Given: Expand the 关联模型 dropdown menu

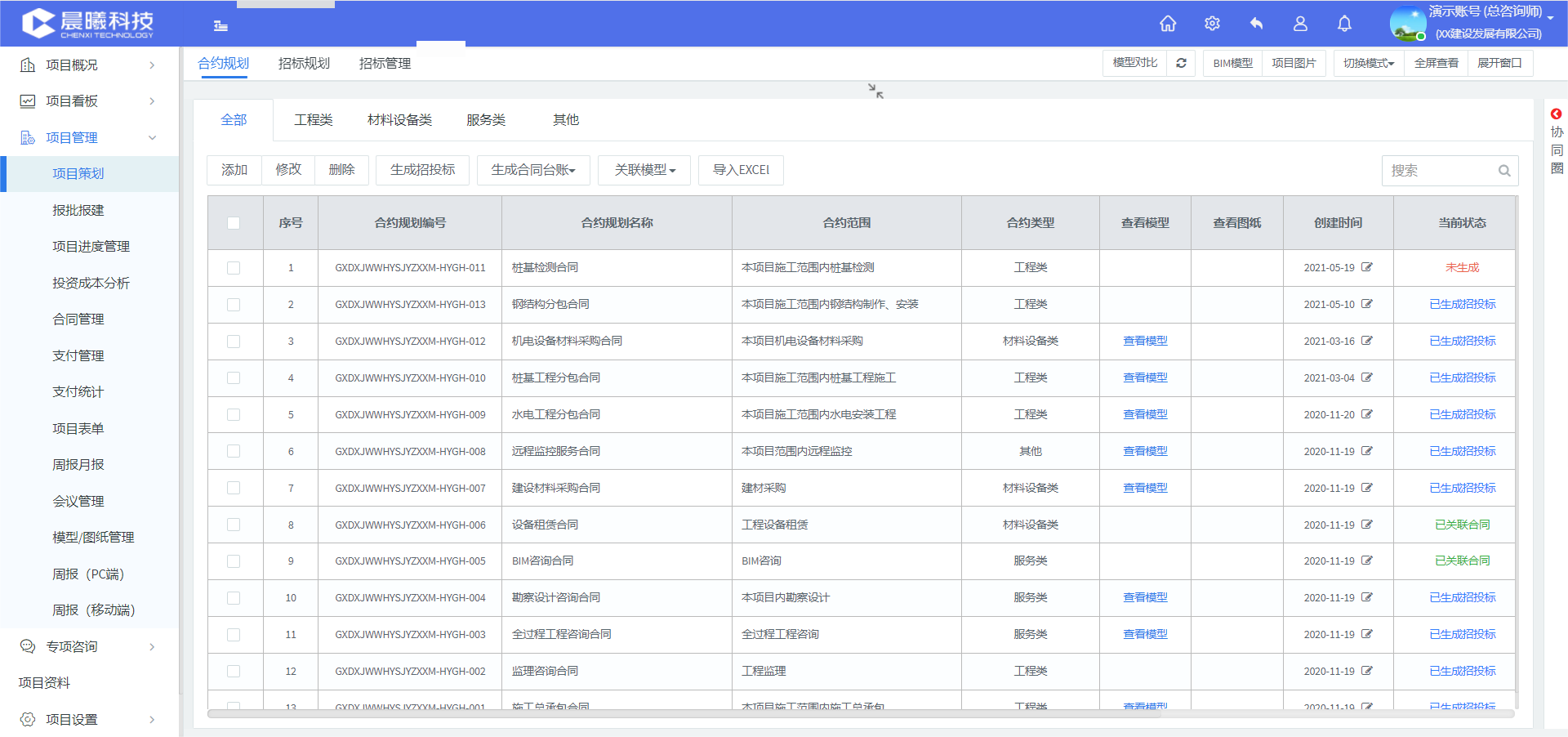Looking at the screenshot, I should (x=644, y=170).
